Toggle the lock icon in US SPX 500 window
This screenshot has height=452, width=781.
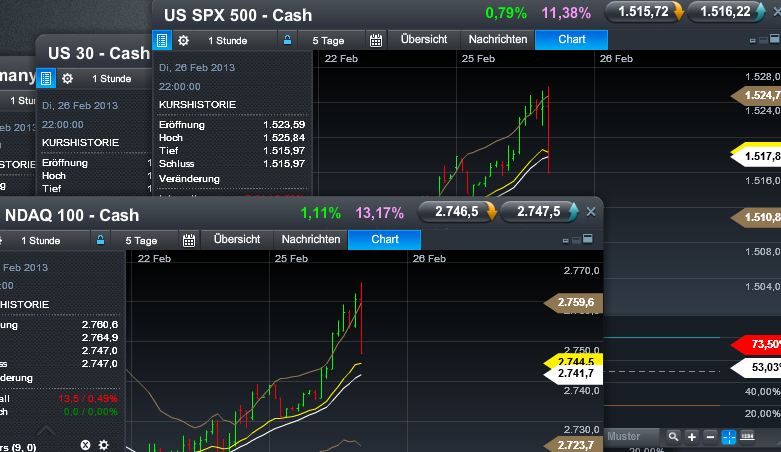coord(287,40)
